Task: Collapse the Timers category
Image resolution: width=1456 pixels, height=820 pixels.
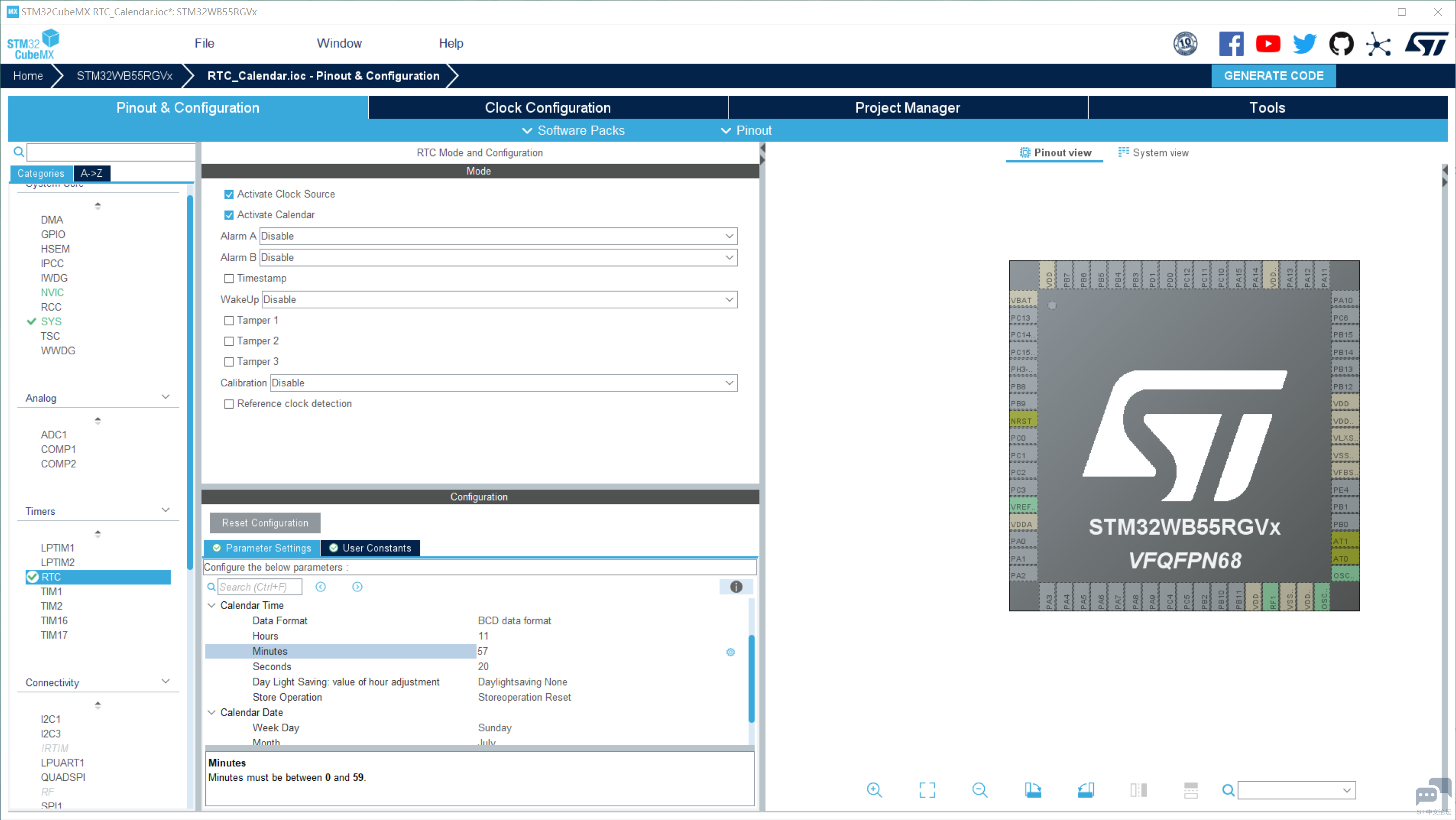Action: (x=166, y=510)
